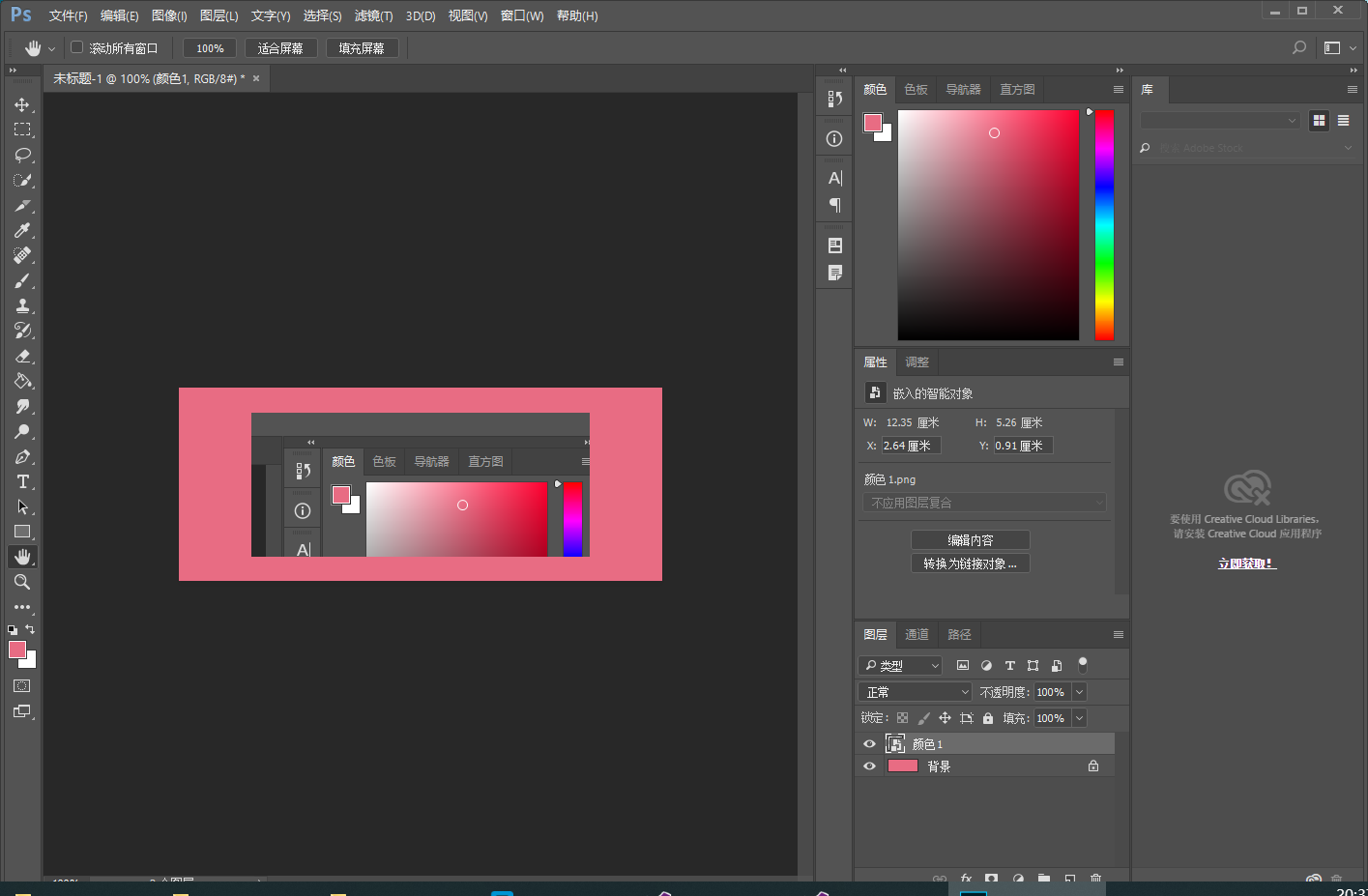Click the 编辑内容 button
Viewport: 1368px width, 896px height.
pyautogui.click(x=970, y=540)
